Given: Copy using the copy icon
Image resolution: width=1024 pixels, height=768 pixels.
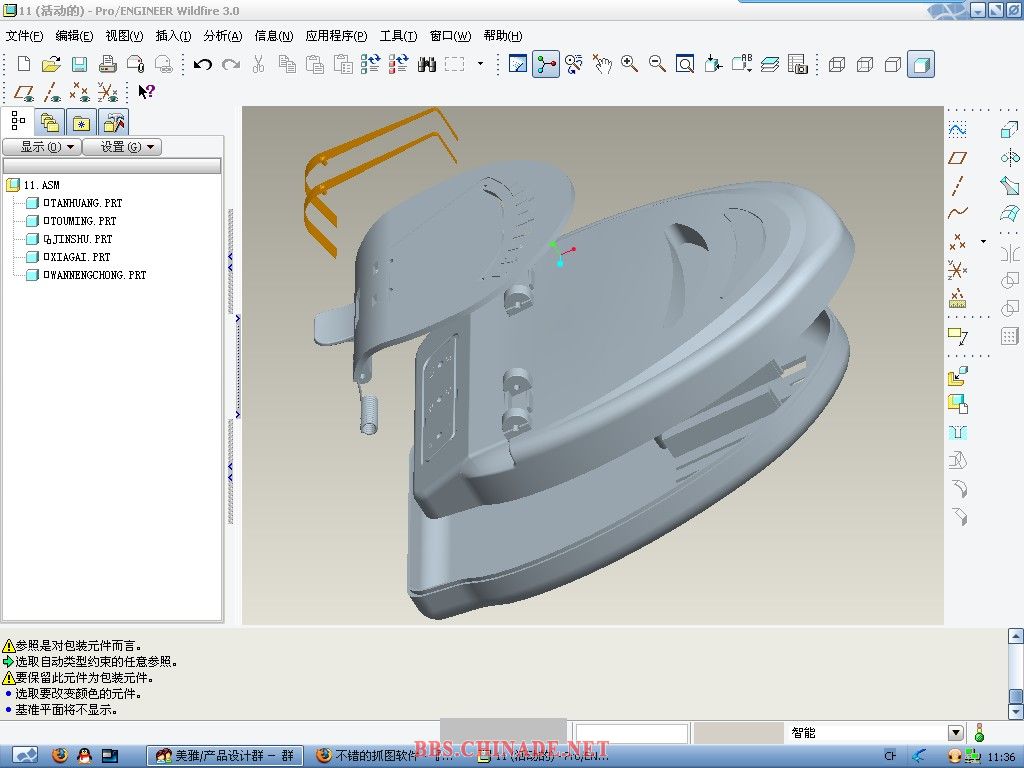Looking at the screenshot, I should coord(287,64).
